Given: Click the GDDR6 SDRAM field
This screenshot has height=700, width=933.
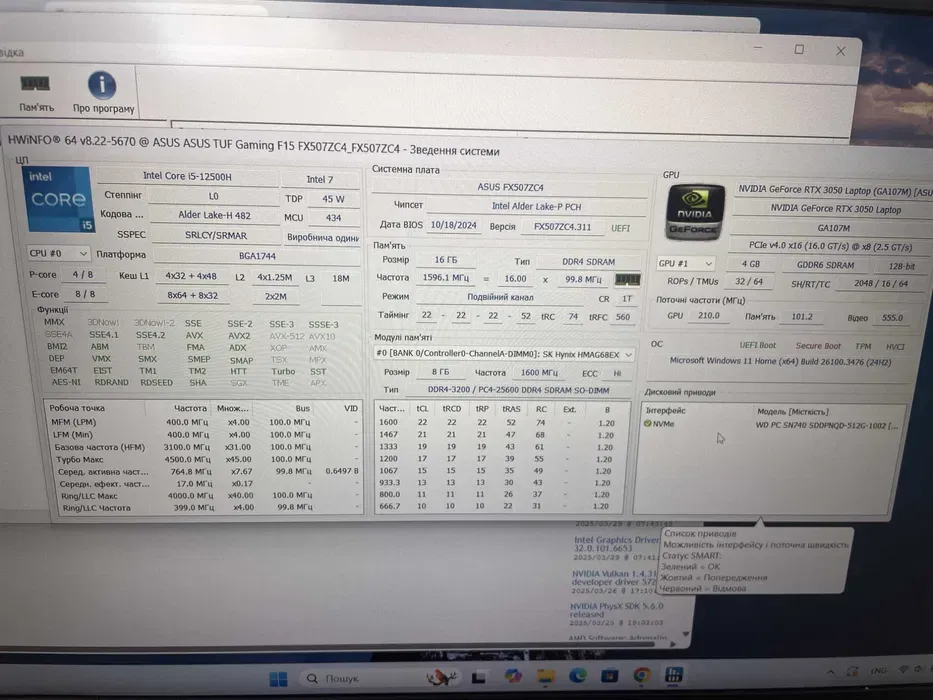Looking at the screenshot, I should tap(825, 265).
